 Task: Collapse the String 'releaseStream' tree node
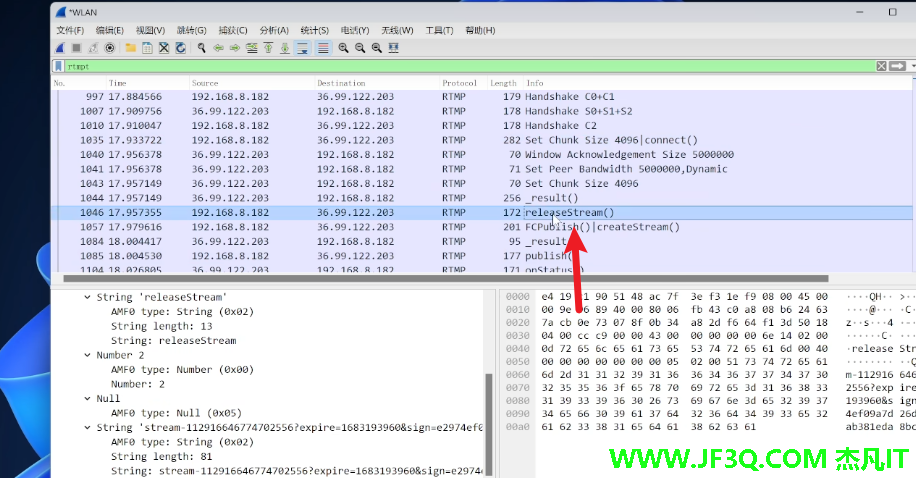[x=87, y=297]
